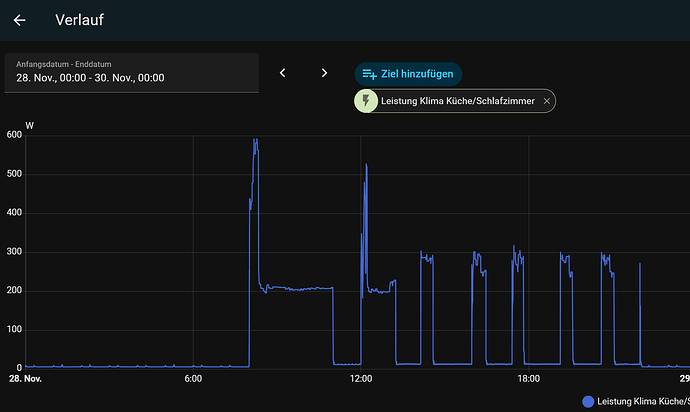
Task: Select the Leistung Klima Küche/Schlafzimmer chip label
Action: (x=457, y=101)
